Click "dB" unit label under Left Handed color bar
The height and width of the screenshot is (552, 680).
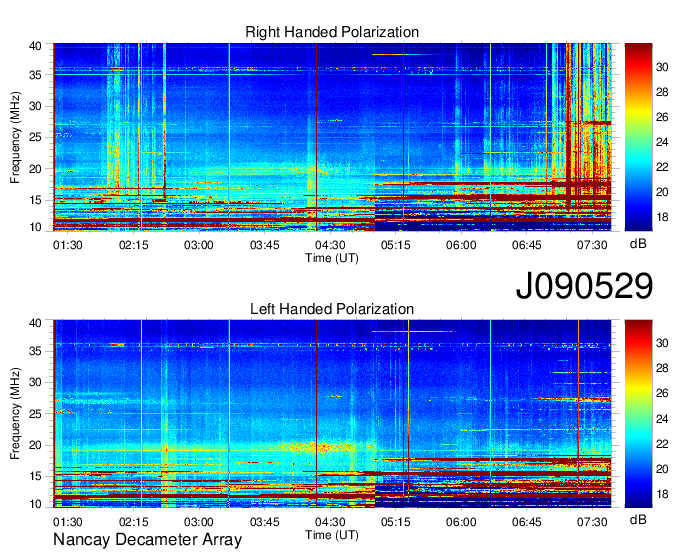point(638,520)
